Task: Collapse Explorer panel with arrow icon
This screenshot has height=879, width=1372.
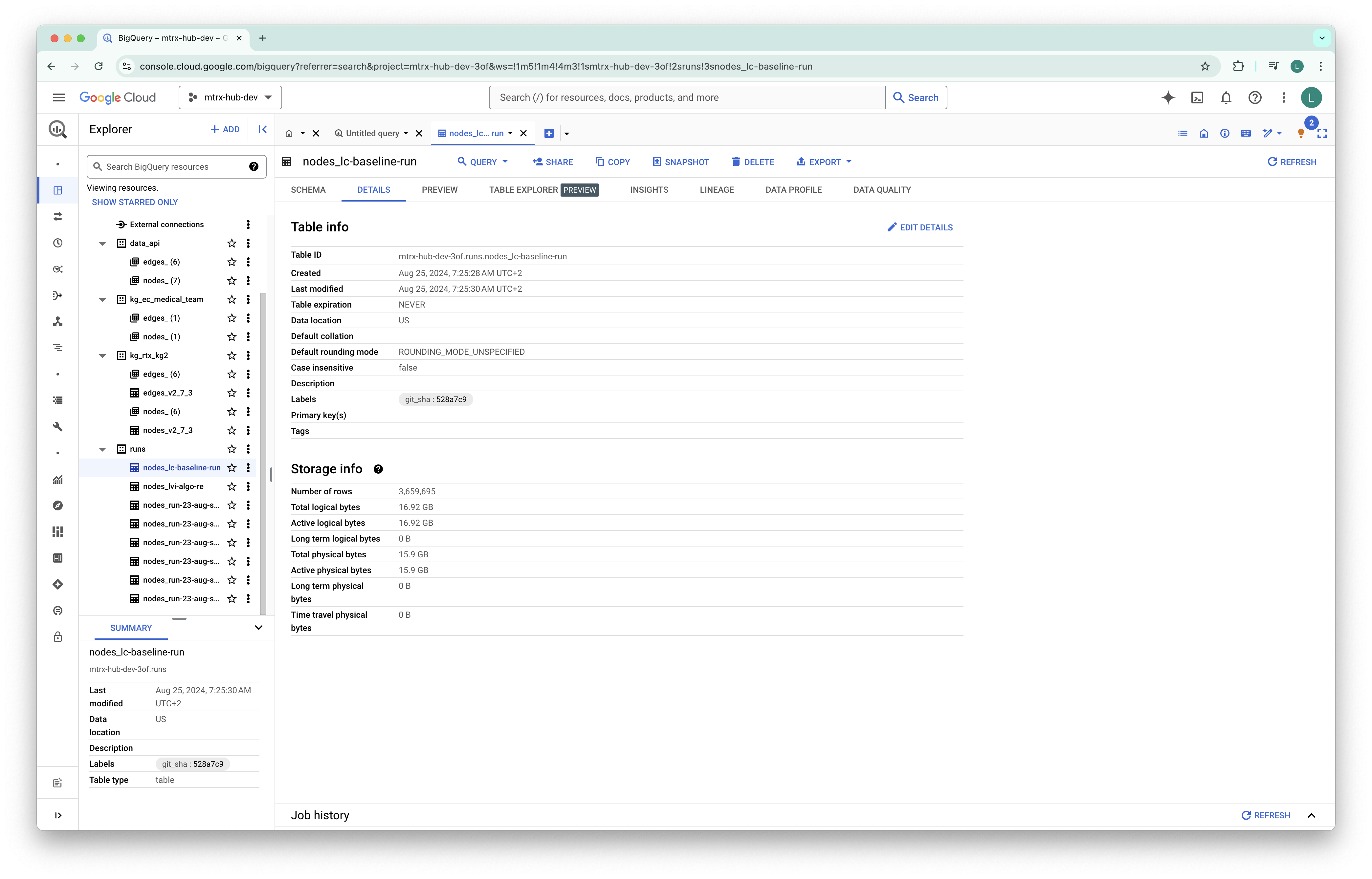Action: coord(262,130)
